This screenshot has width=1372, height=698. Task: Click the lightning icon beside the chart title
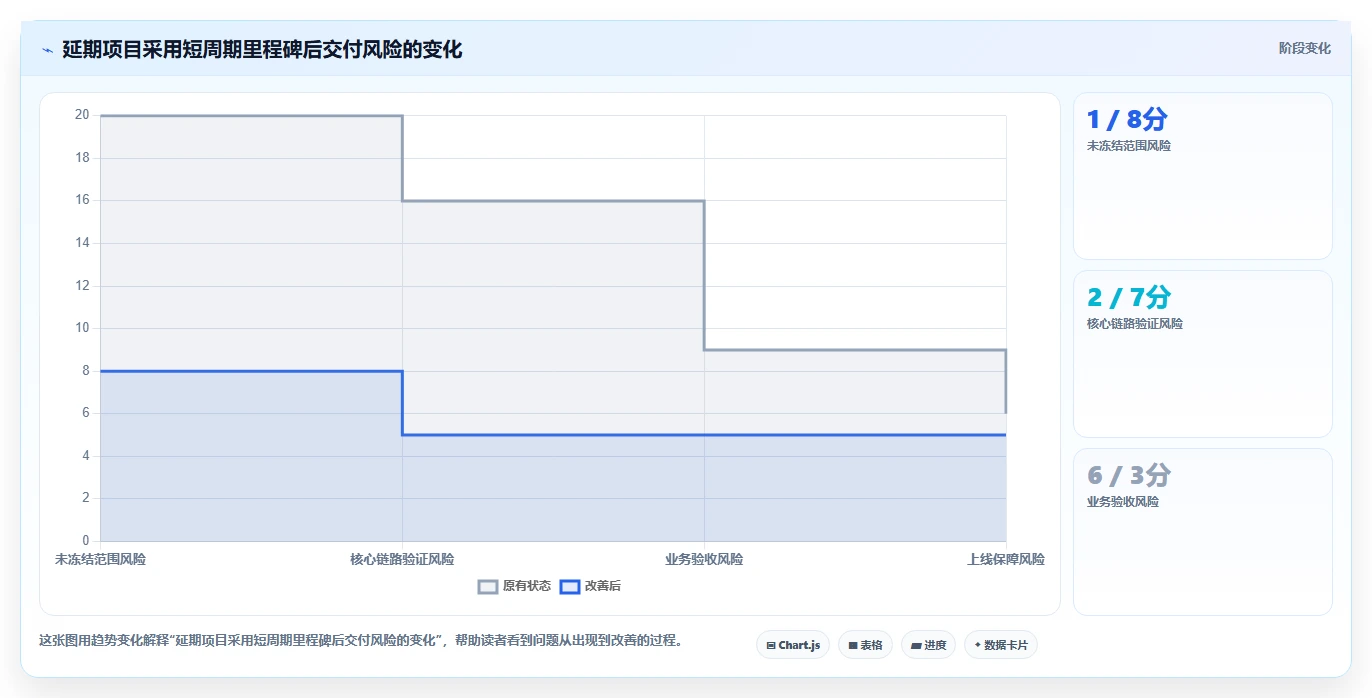[47, 50]
